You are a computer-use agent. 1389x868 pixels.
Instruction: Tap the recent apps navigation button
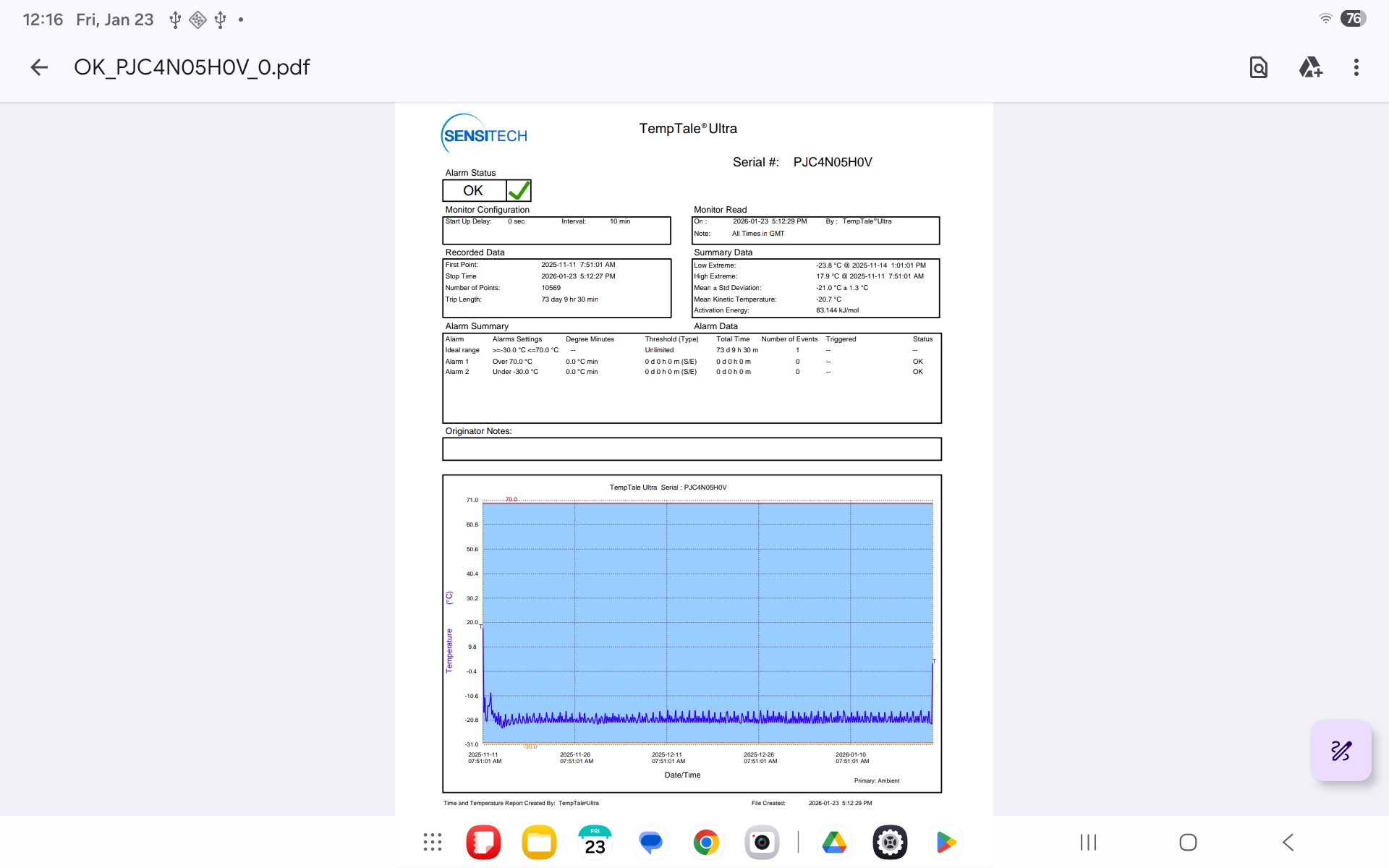1088,842
